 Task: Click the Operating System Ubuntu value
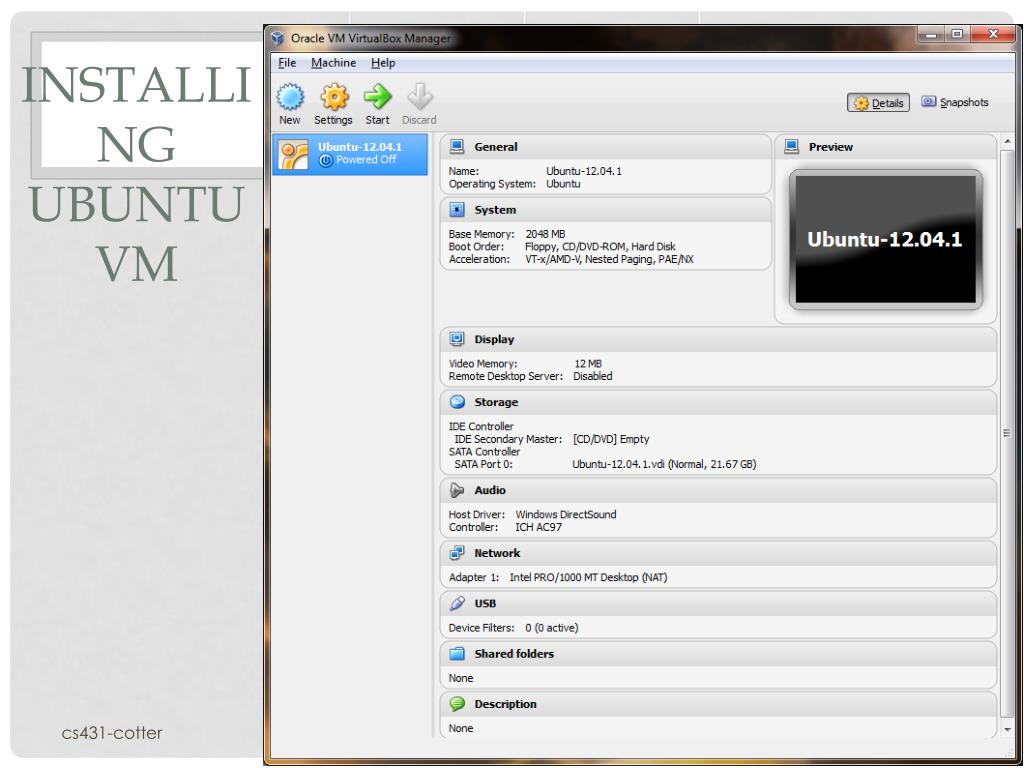pos(563,184)
